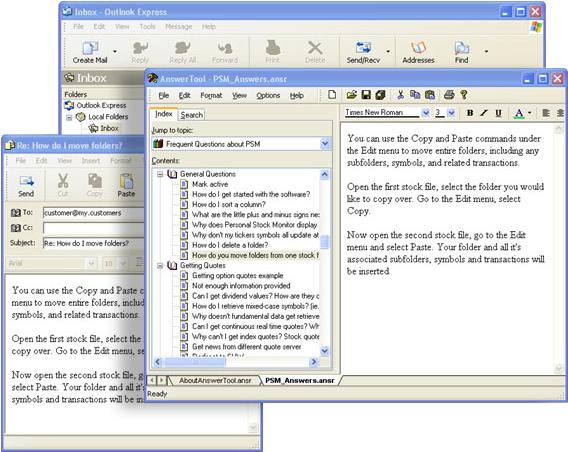Image resolution: width=568 pixels, height=452 pixels.
Task: Click the New document icon in AnswerTool
Action: coord(332,95)
